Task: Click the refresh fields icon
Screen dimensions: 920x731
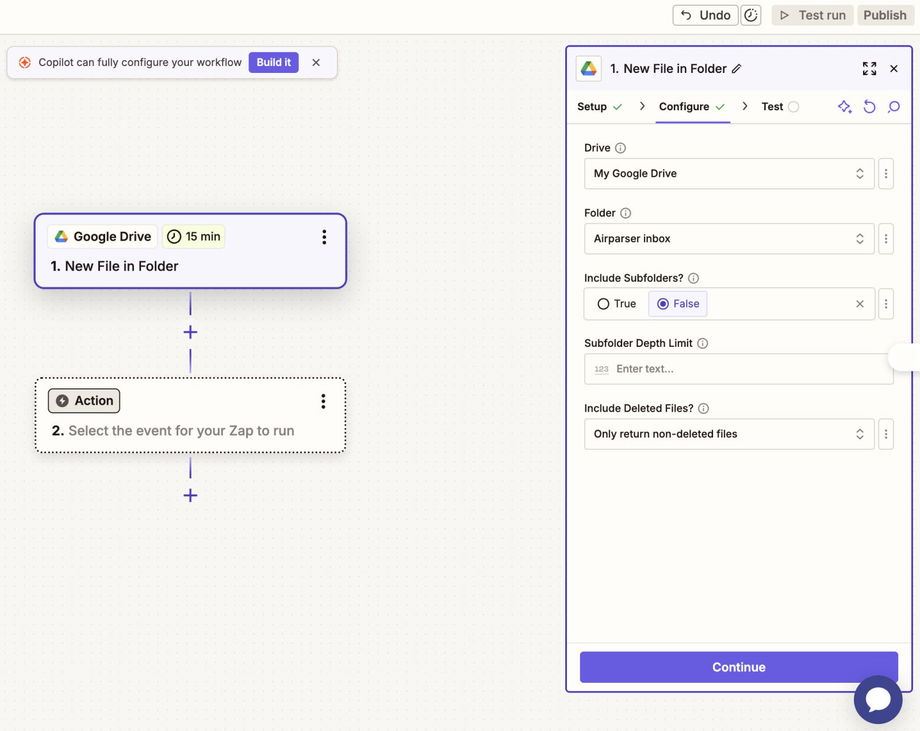Action: pos(870,107)
